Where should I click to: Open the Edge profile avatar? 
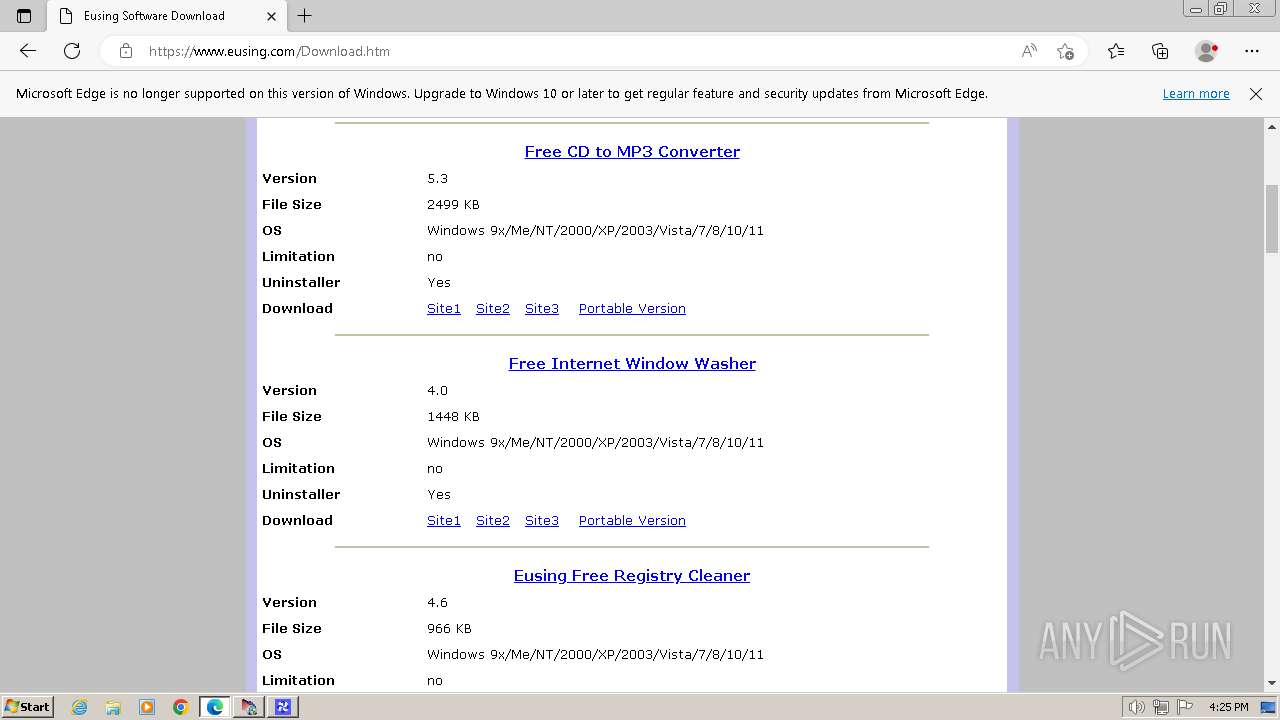coord(1207,51)
